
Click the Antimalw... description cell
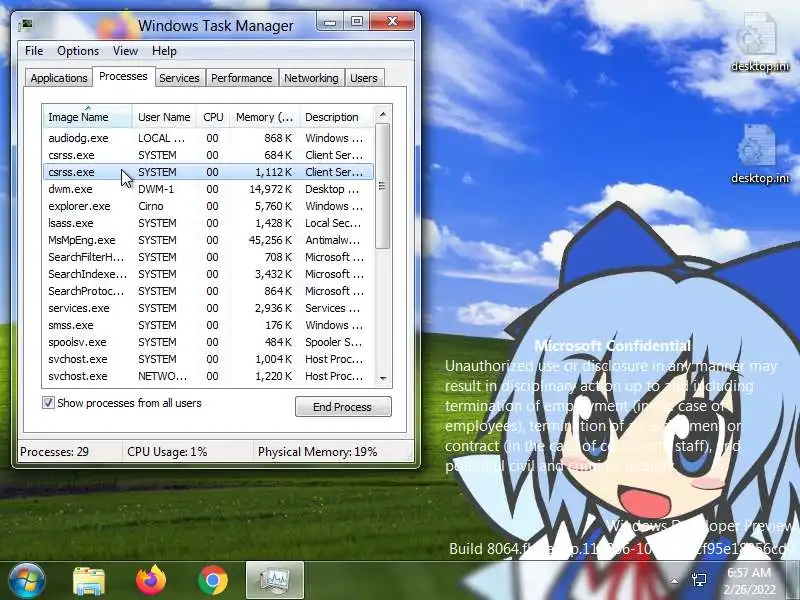[x=333, y=240]
